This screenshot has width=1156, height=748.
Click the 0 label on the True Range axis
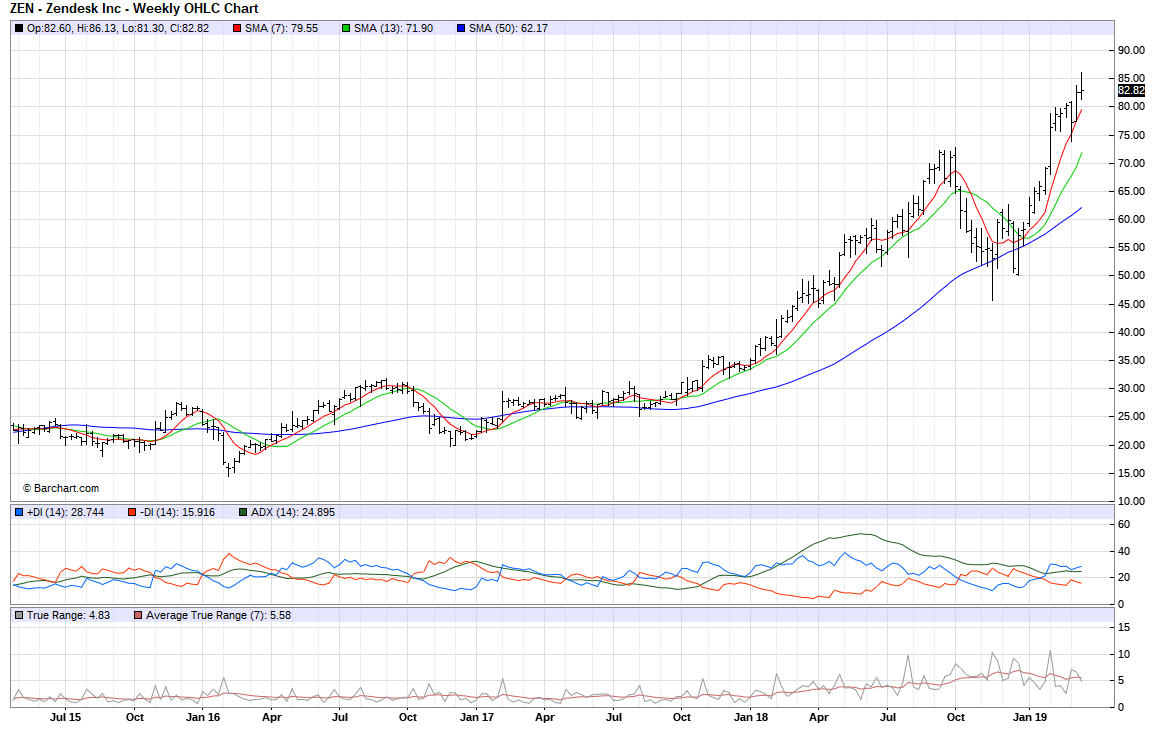[1121, 707]
